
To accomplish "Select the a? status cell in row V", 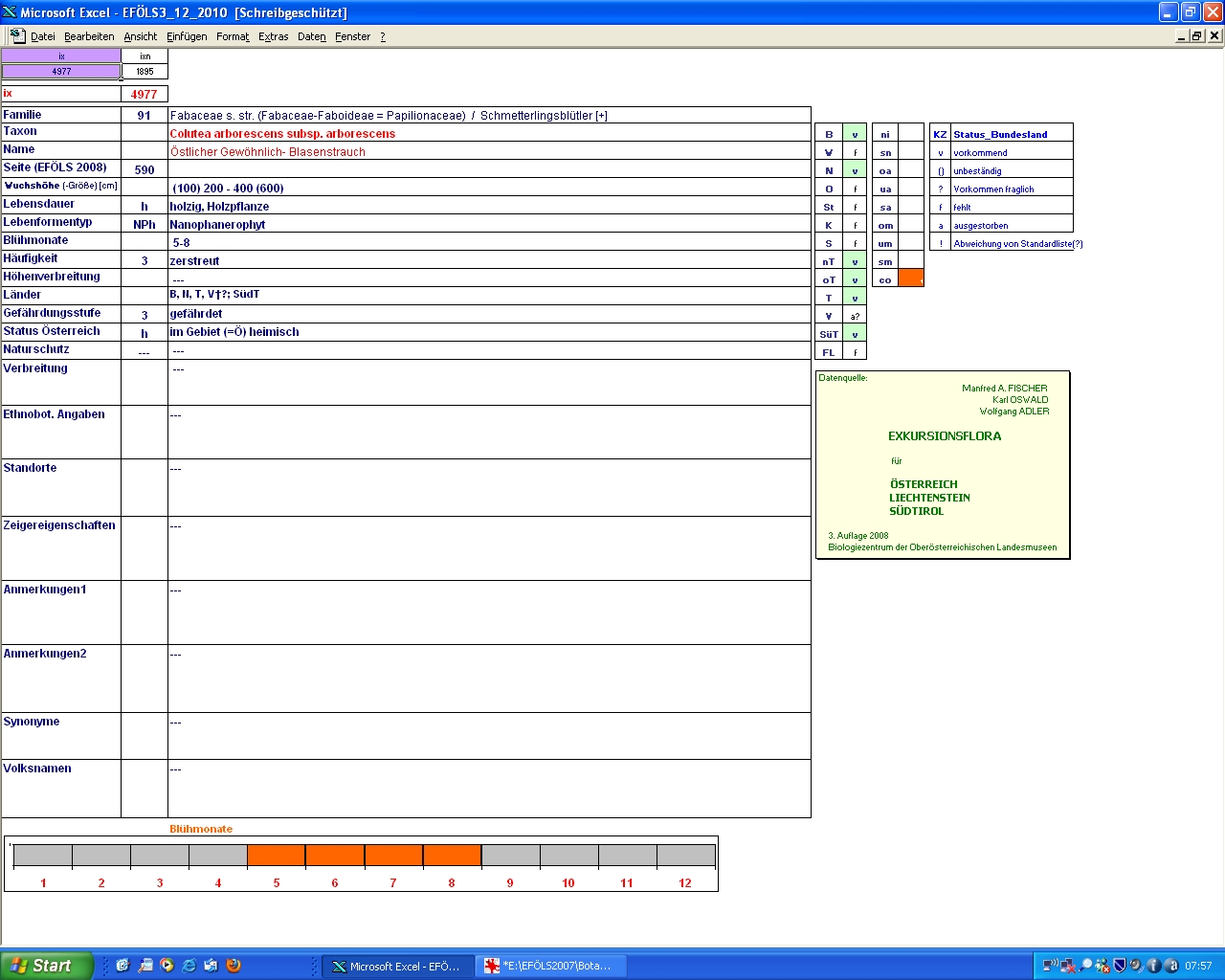I will tap(855, 316).
